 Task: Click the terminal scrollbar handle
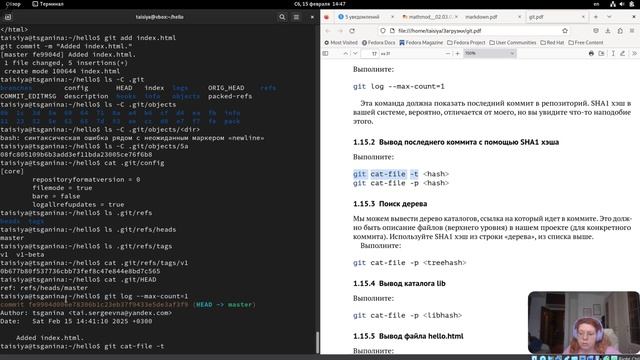coord(318,342)
